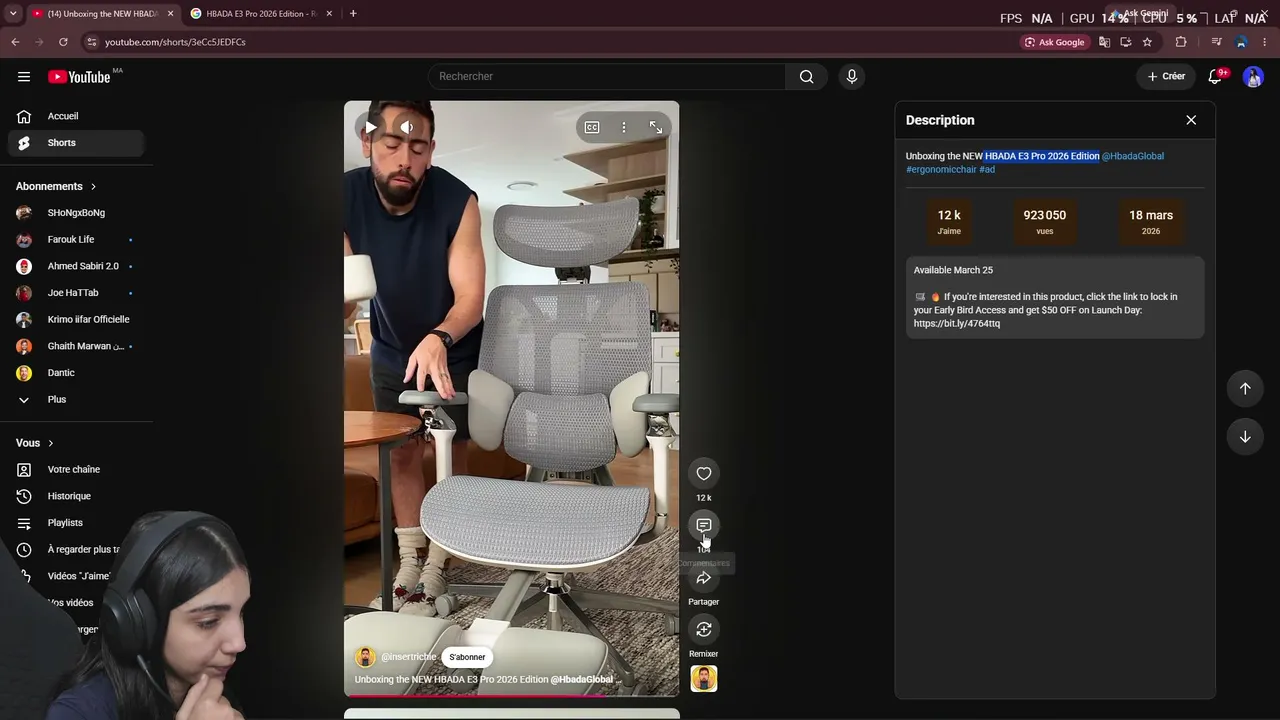The image size is (1280, 720).
Task: Click the youtube.com address bar URL
Action: [175, 42]
